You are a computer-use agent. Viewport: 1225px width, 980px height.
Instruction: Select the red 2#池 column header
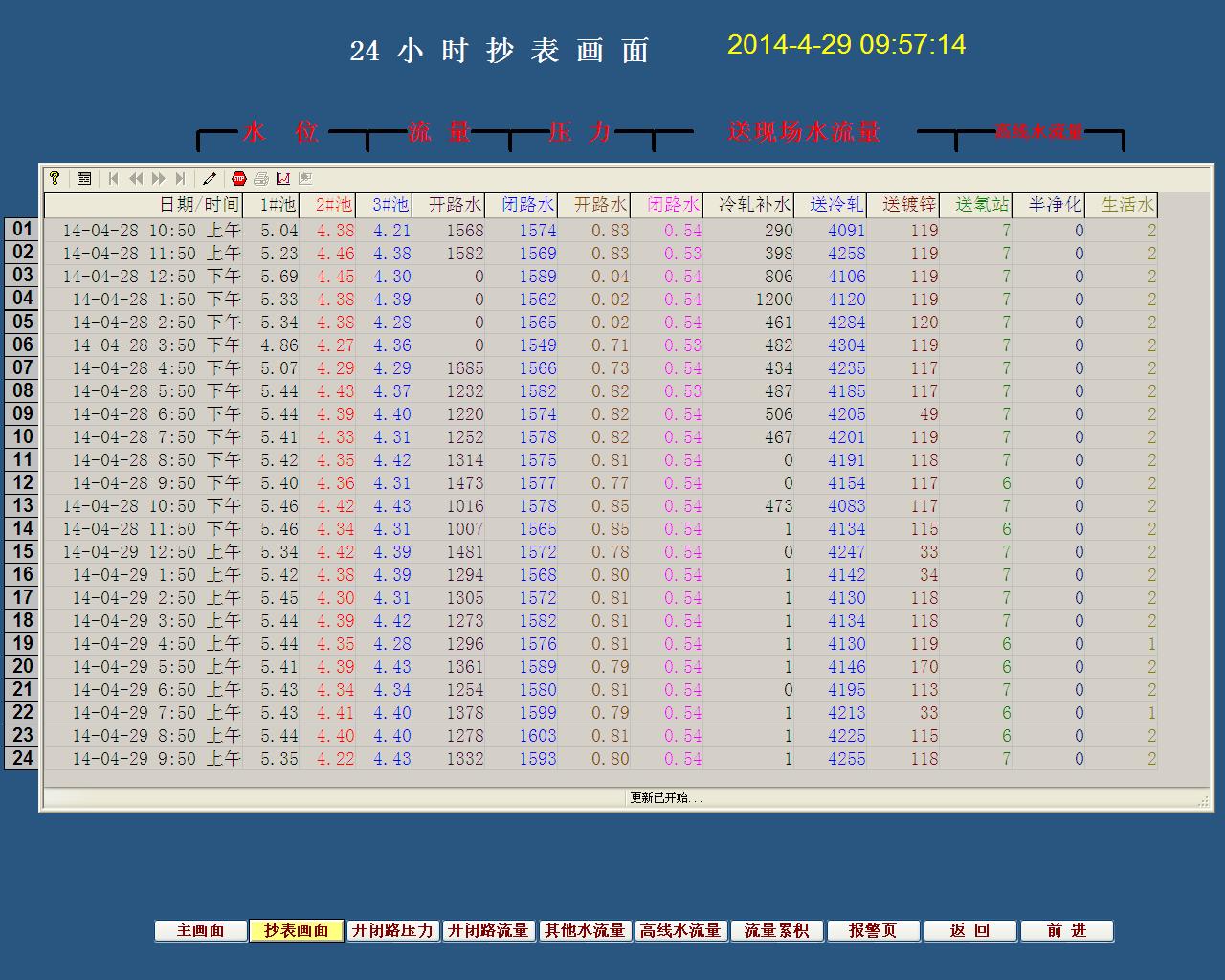coord(328,205)
